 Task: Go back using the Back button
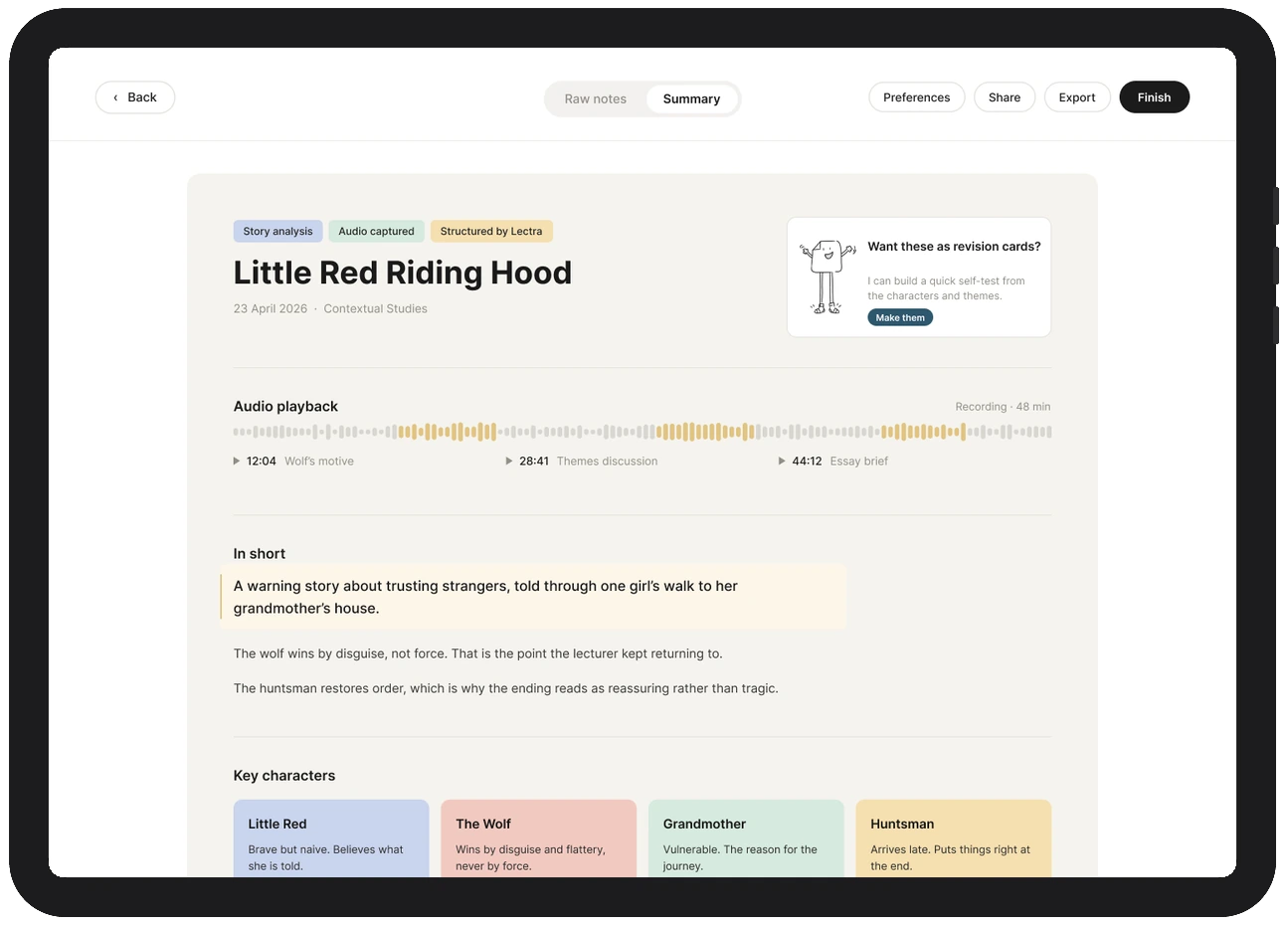pos(135,97)
